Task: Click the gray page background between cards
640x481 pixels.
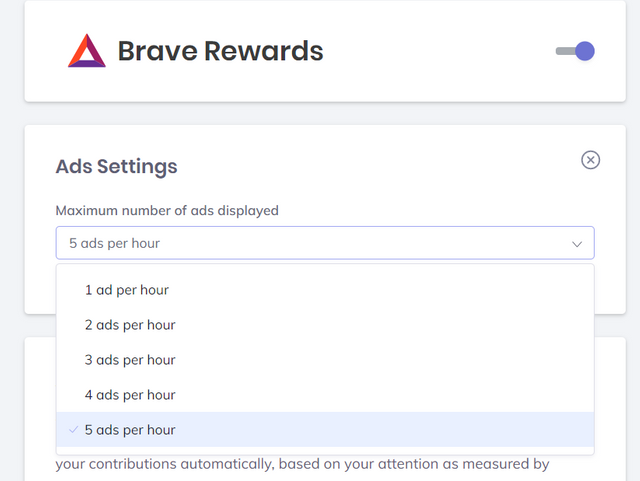Action: tap(325, 114)
